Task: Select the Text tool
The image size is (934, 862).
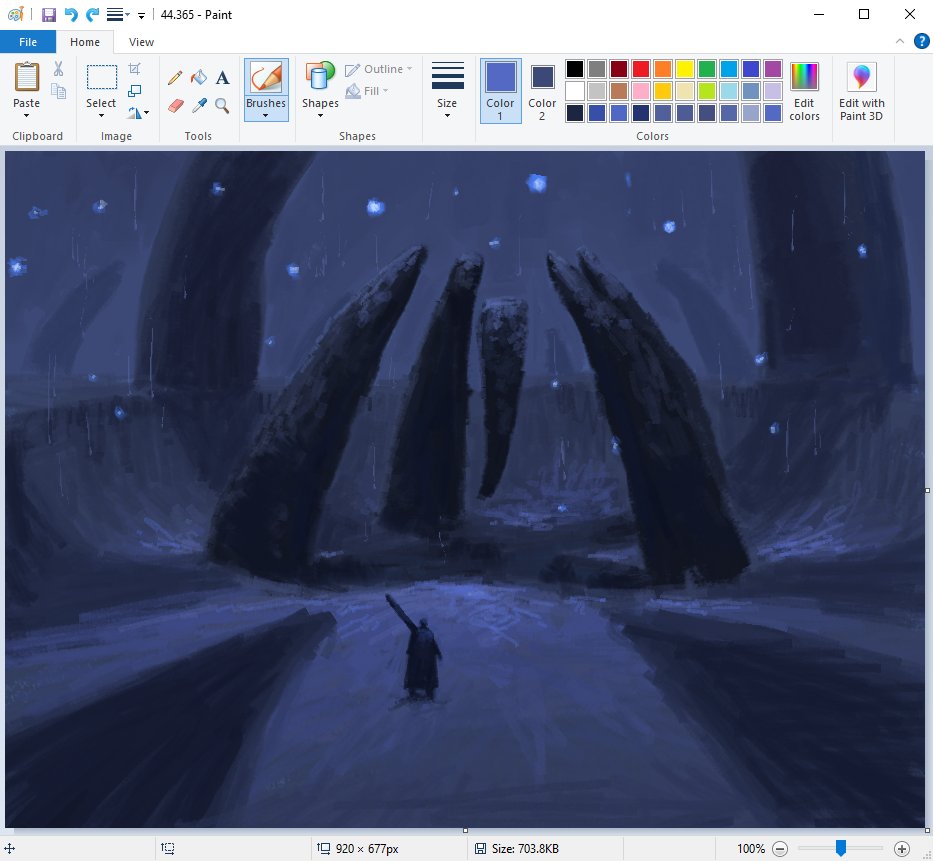Action: tap(222, 77)
